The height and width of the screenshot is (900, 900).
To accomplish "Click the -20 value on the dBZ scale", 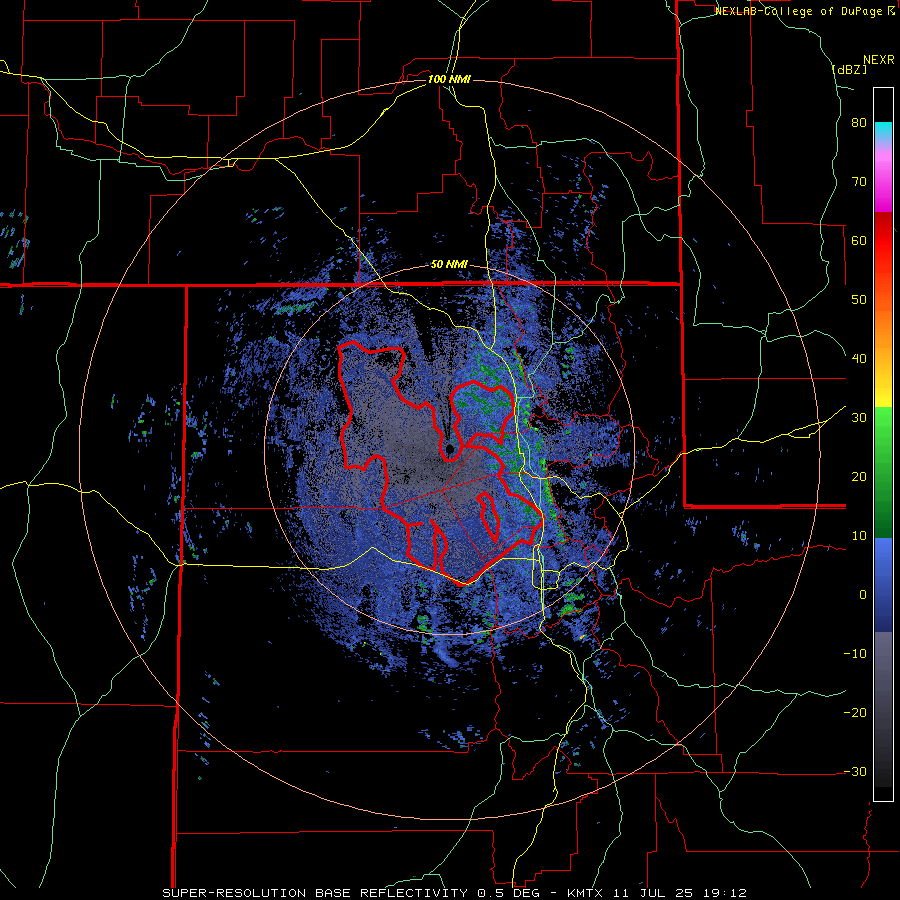I will [855, 713].
